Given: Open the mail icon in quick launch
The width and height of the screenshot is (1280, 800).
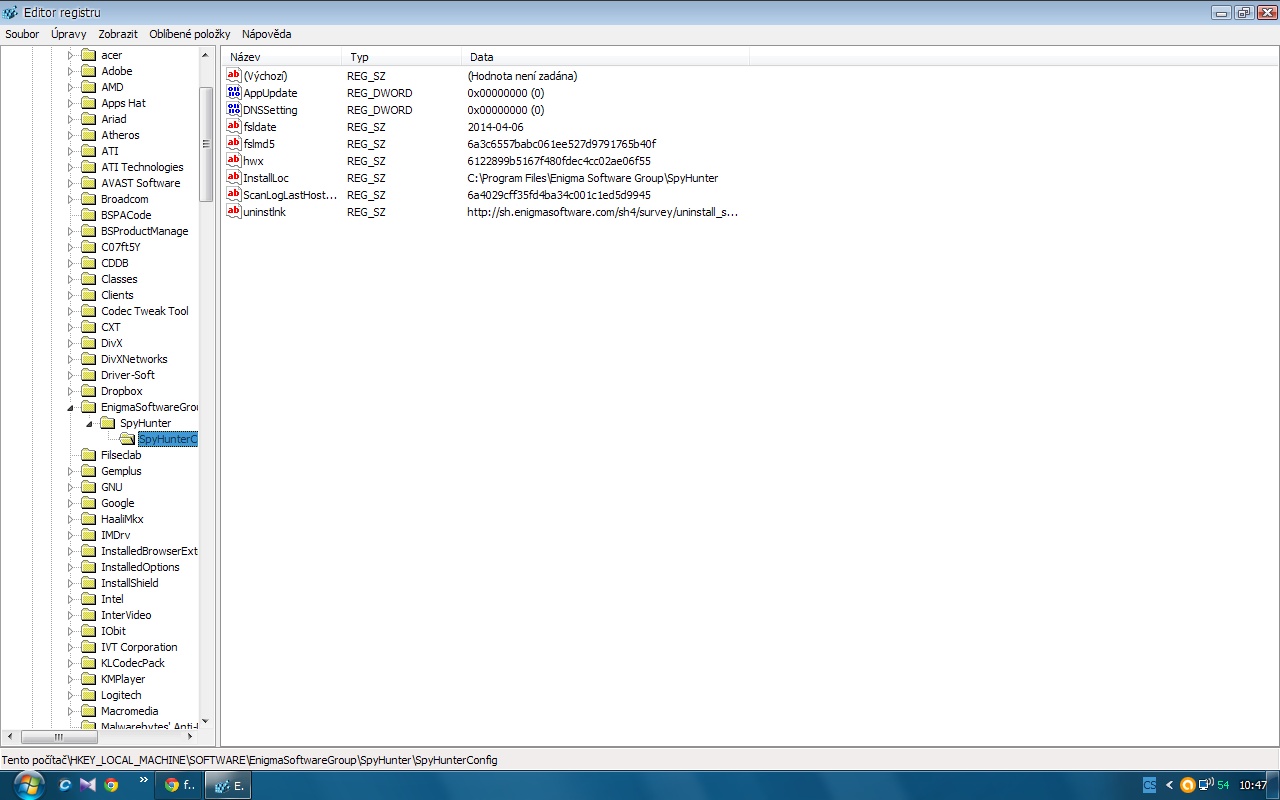Looking at the screenshot, I should point(88,785).
